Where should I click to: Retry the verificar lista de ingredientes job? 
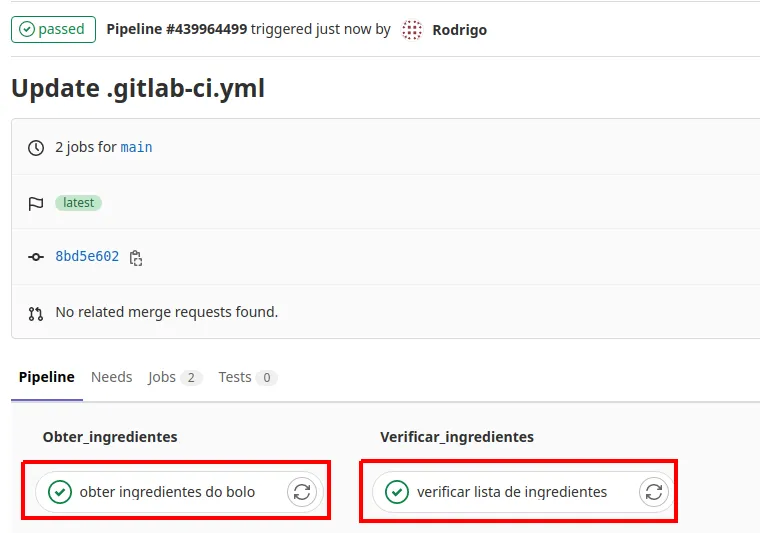point(654,492)
